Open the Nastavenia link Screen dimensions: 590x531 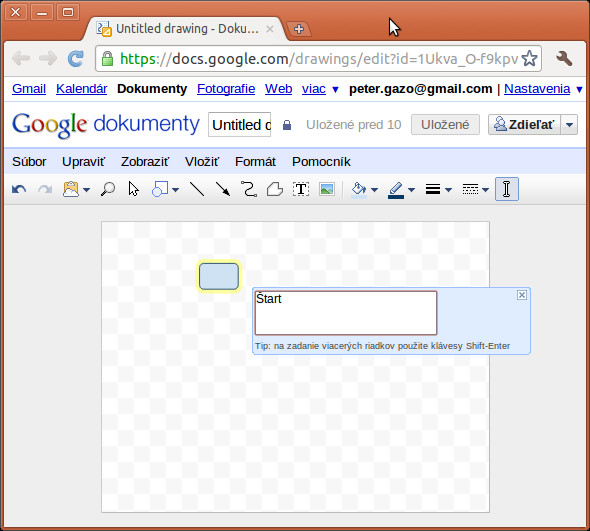click(x=537, y=89)
